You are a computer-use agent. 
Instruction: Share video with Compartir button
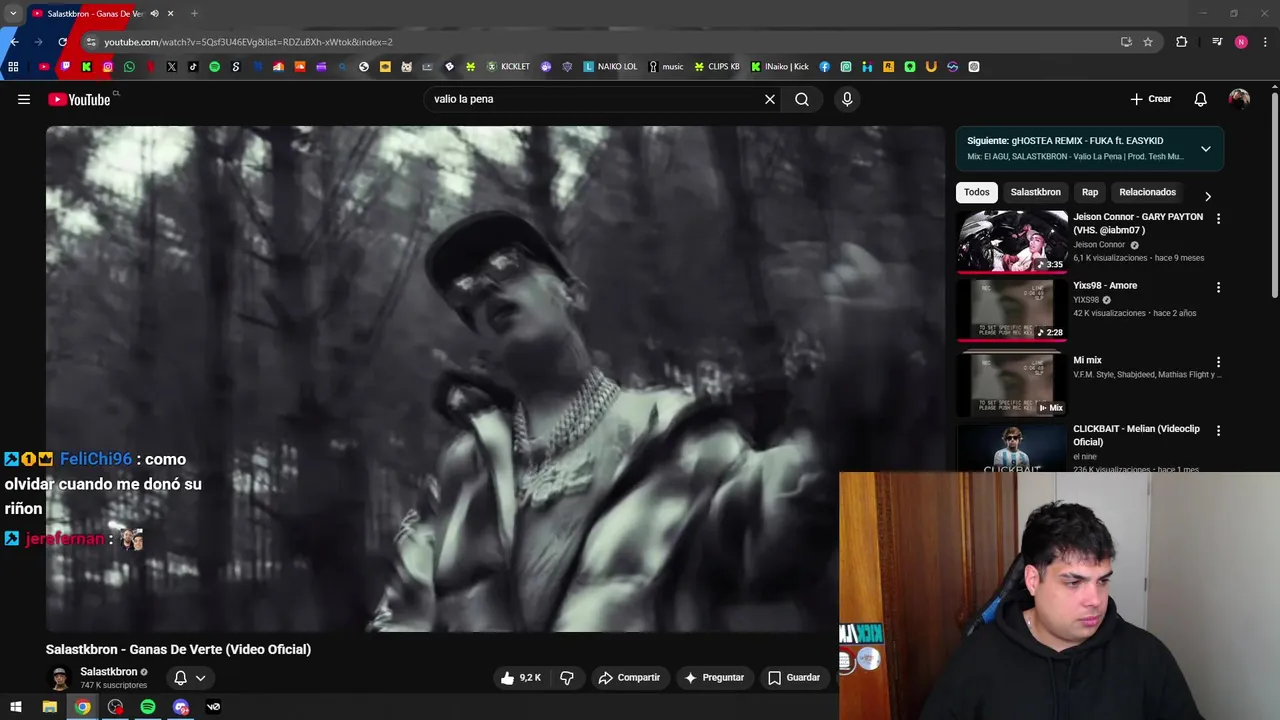click(x=629, y=677)
